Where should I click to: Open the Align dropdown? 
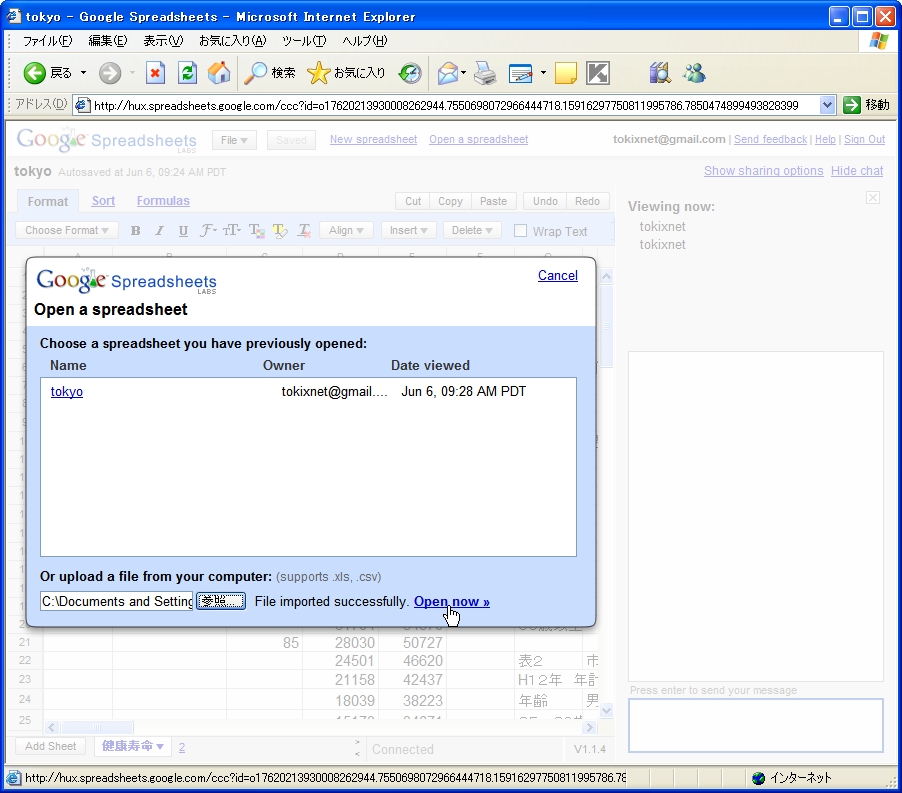(346, 231)
